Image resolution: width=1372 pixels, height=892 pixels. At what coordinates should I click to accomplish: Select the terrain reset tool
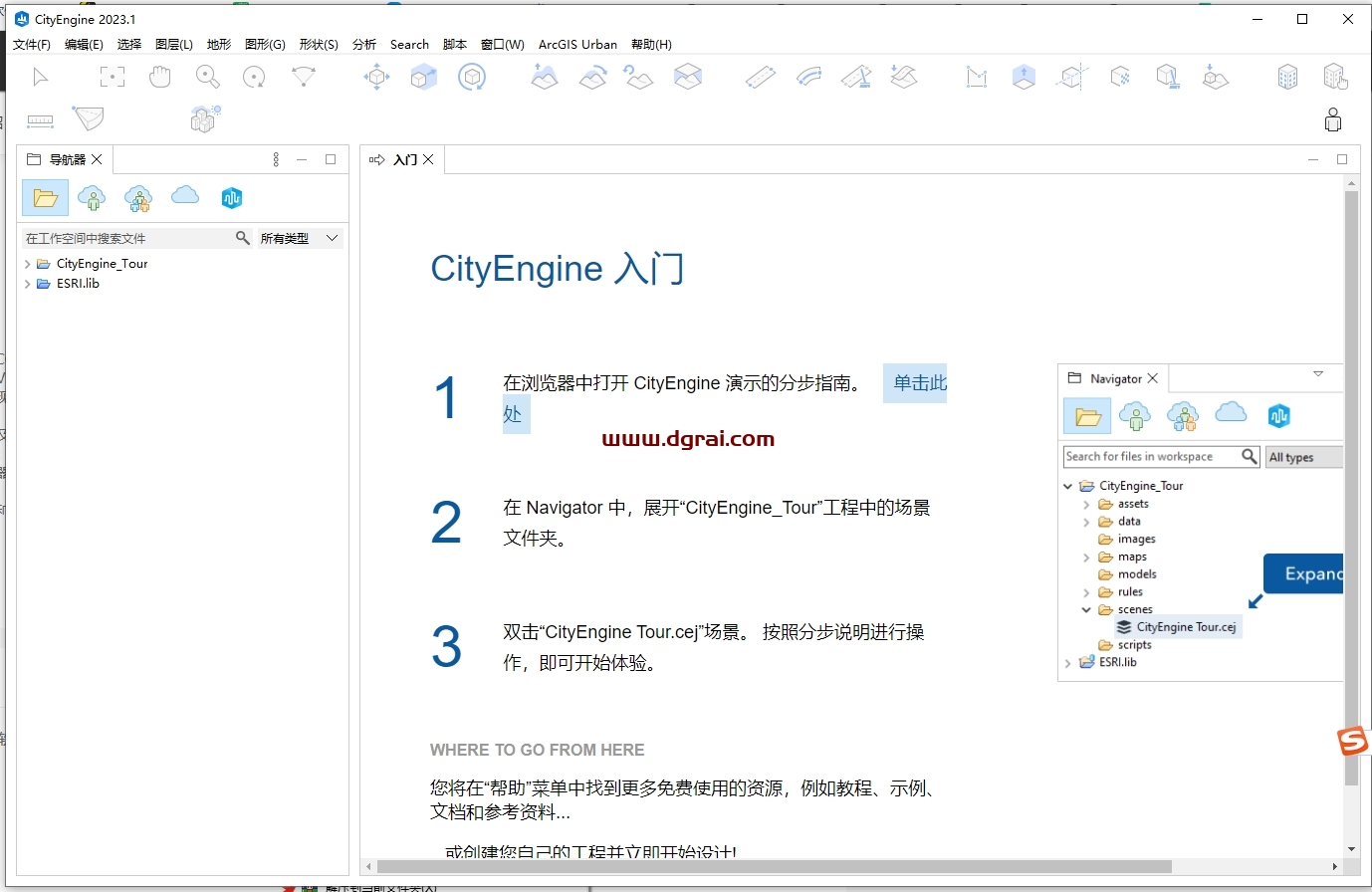pyautogui.click(x=638, y=77)
